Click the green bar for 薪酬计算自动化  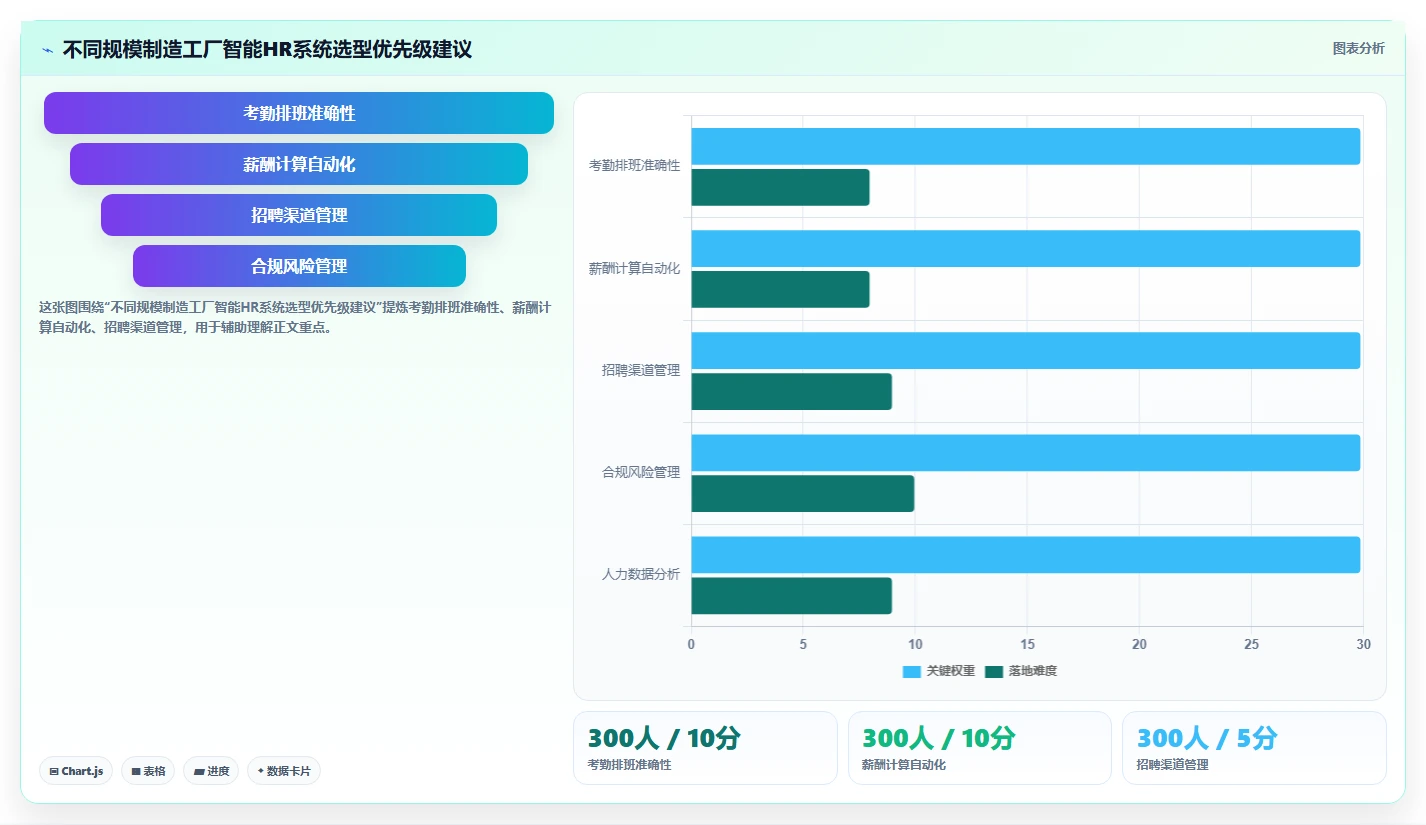[780, 289]
